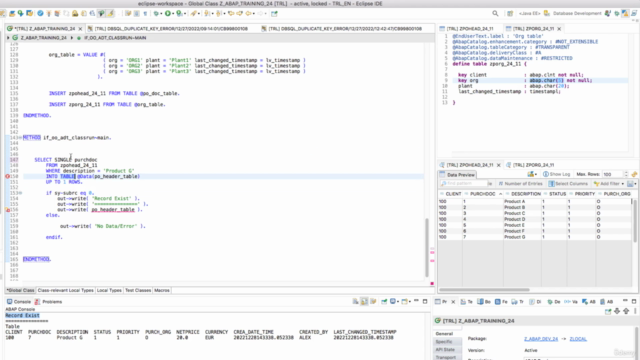Viewport: 640px width, 360px height.
Task: Switch to Class-relevant Local Types tab
Action: (65, 290)
